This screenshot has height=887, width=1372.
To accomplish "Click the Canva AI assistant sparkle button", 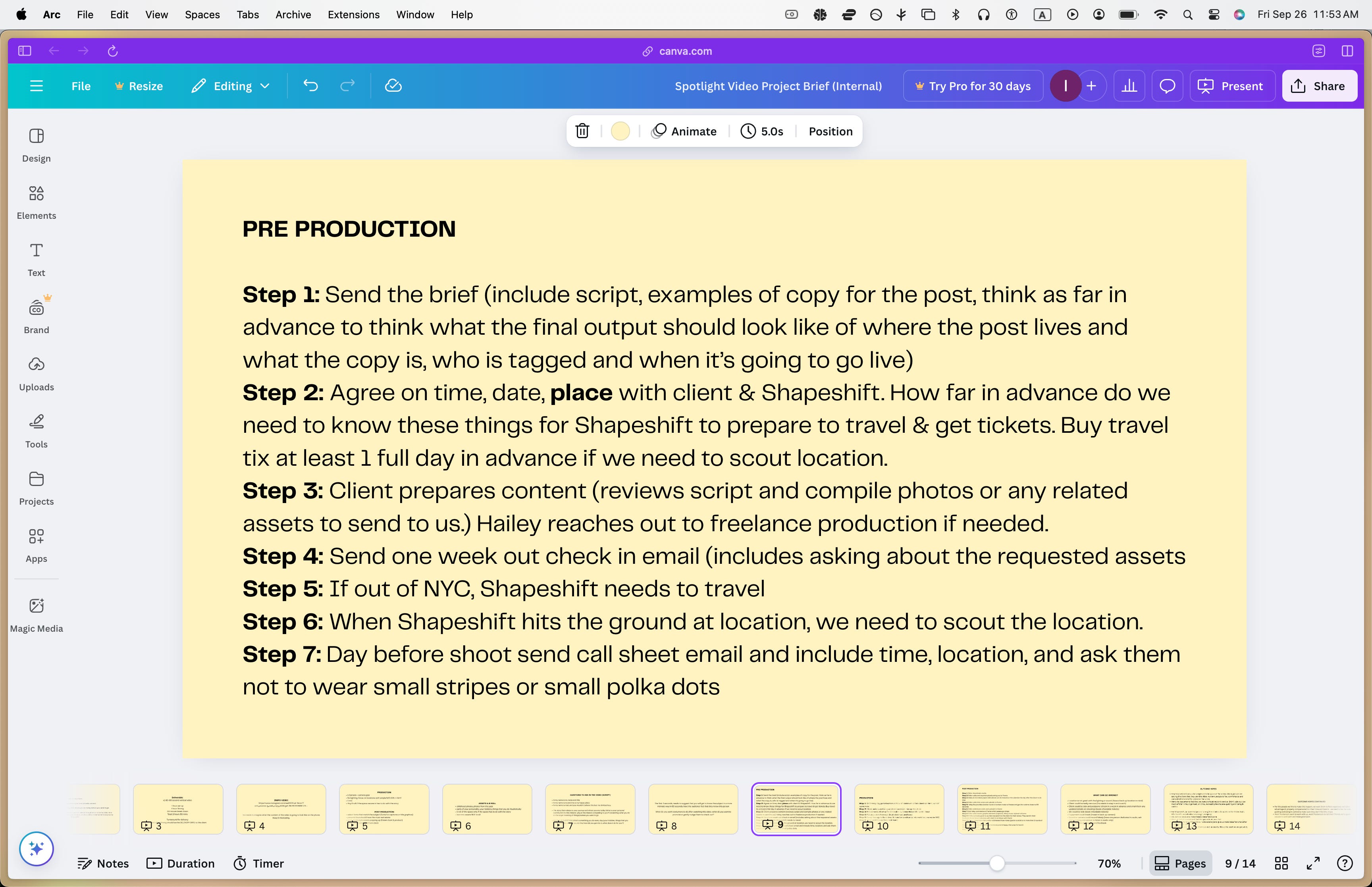I will pos(36,848).
